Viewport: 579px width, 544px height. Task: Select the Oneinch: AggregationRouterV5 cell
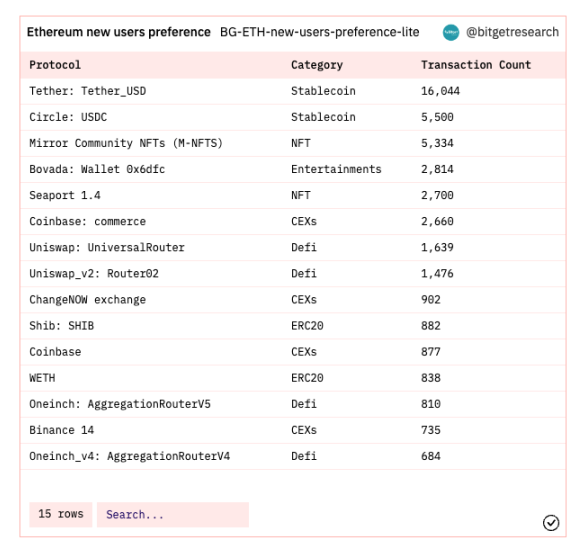tap(120, 404)
